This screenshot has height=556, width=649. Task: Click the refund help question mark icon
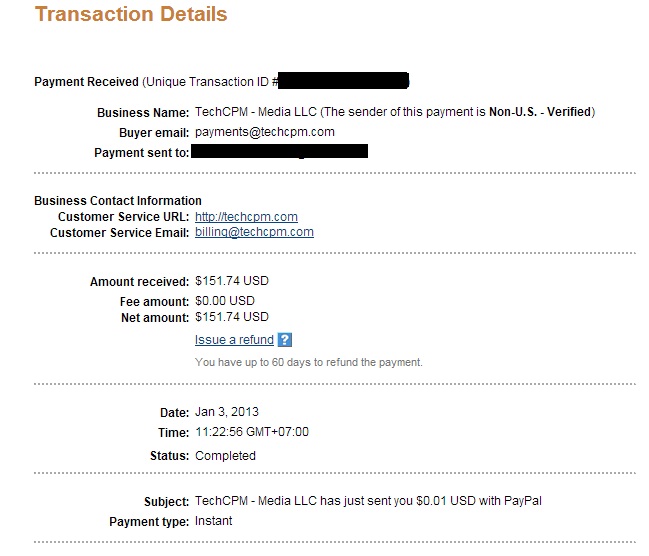[x=285, y=340]
